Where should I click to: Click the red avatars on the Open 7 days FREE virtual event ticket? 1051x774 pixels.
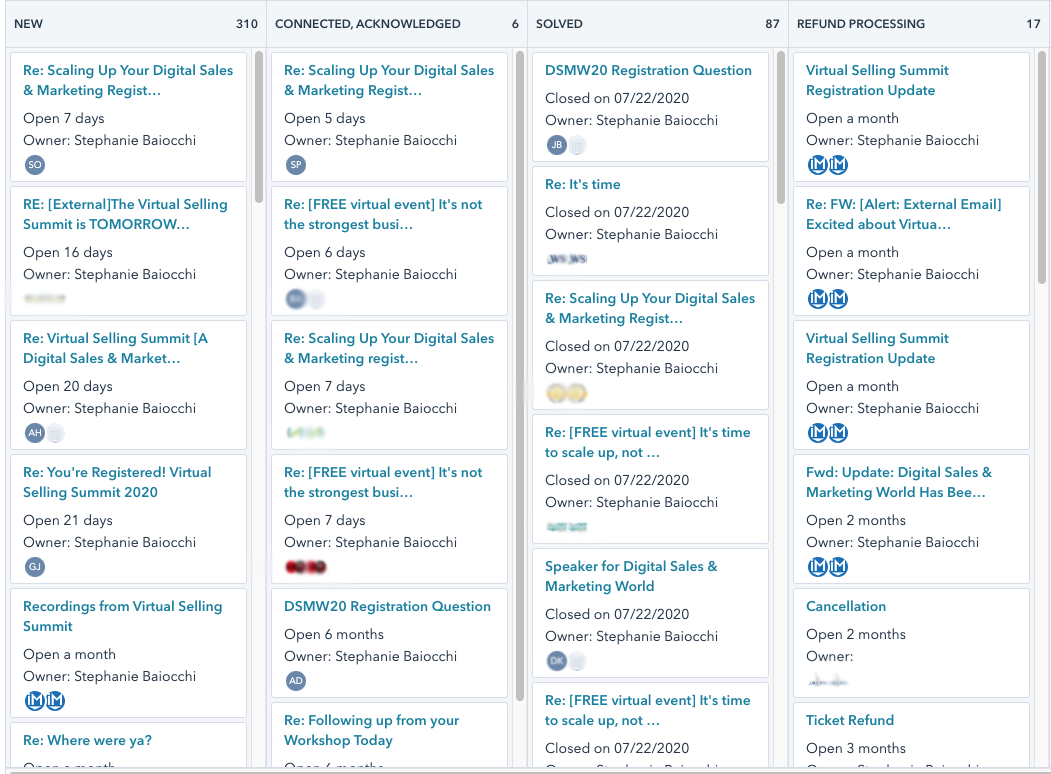pyautogui.click(x=306, y=567)
